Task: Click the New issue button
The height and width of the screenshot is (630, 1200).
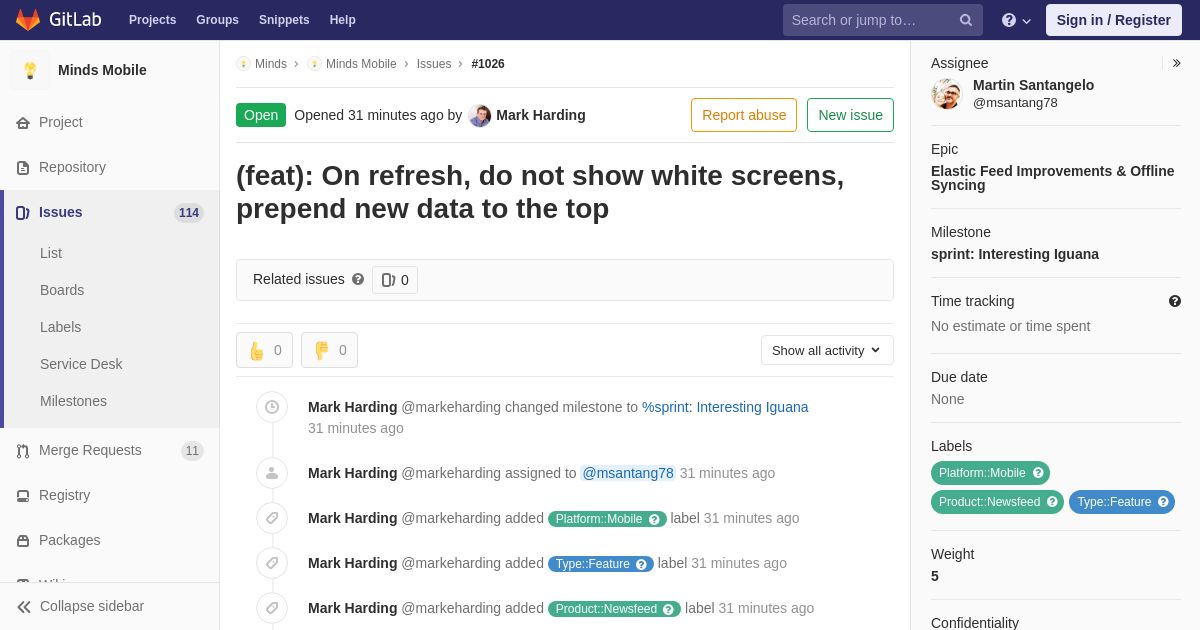Action: 850,115
